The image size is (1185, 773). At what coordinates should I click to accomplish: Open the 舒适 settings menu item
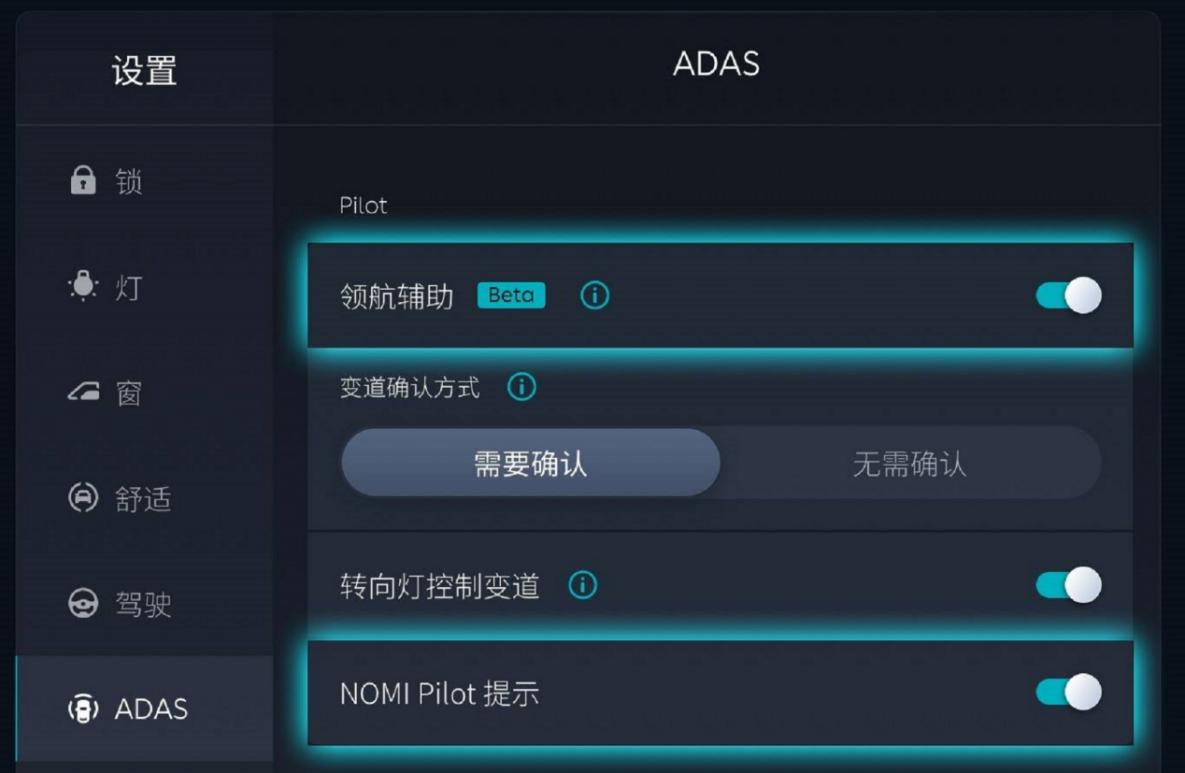point(144,499)
